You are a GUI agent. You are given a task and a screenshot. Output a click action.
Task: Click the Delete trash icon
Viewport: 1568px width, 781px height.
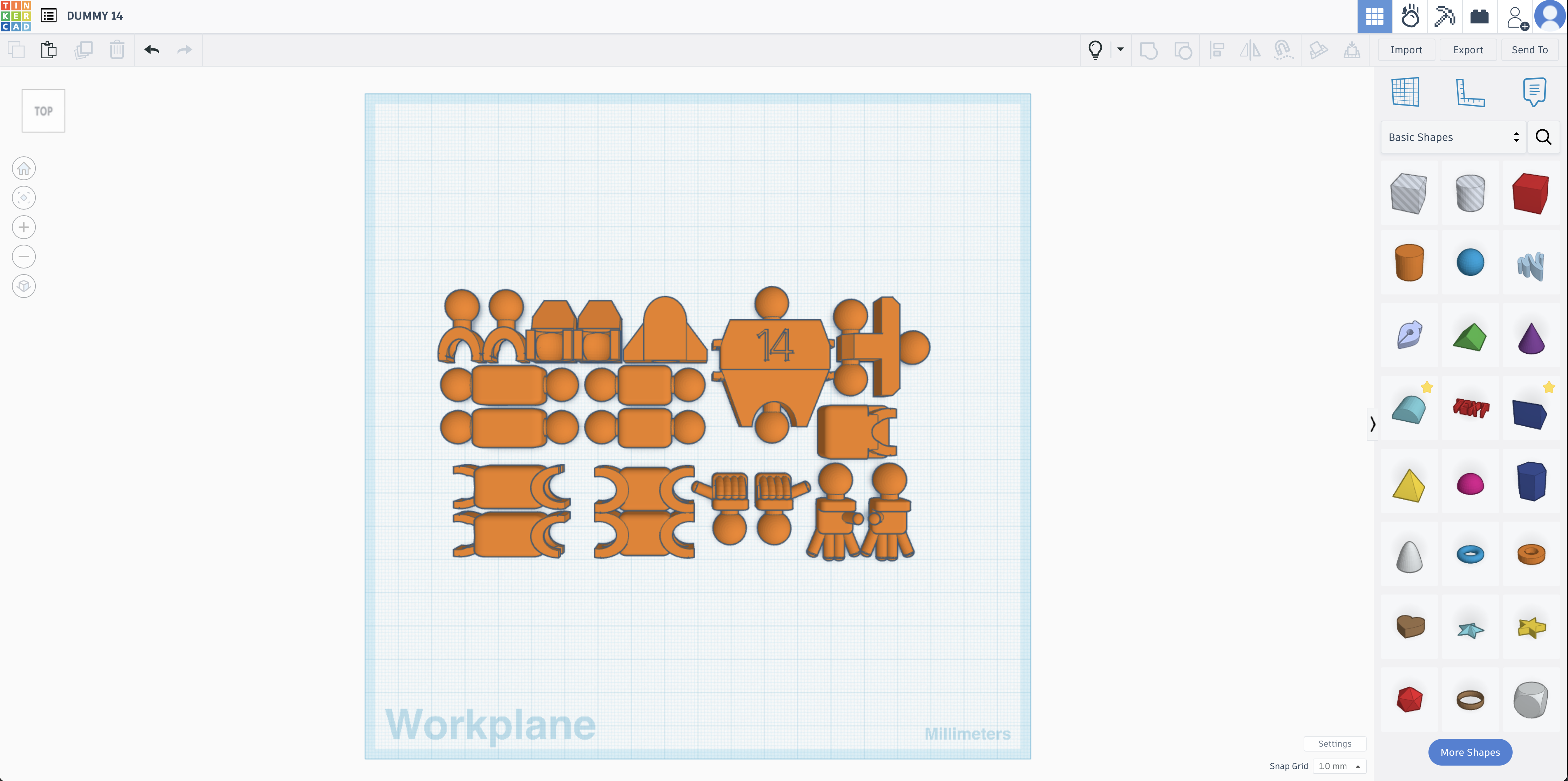(x=117, y=50)
